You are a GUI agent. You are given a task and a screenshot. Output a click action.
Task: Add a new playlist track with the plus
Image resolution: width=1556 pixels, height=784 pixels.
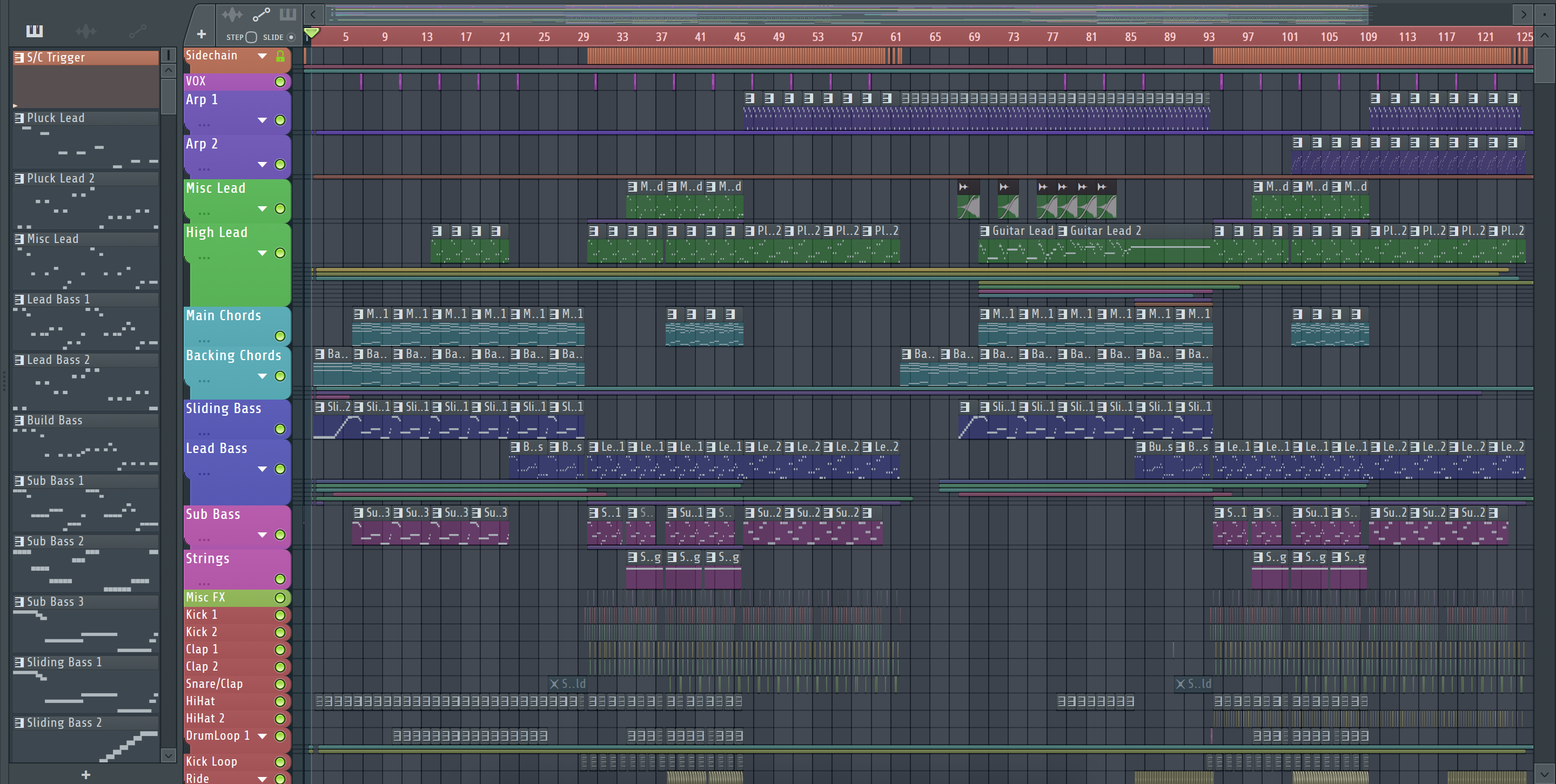coord(202,35)
